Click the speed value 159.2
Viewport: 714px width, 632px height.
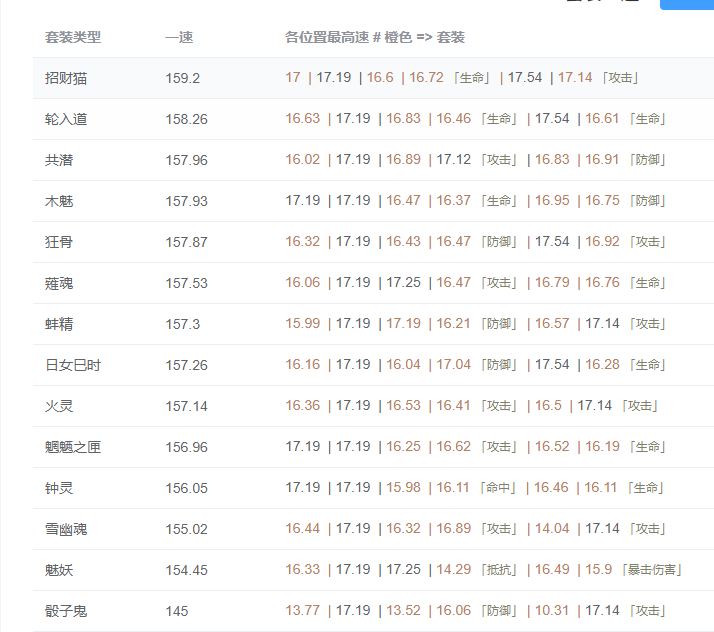click(182, 78)
